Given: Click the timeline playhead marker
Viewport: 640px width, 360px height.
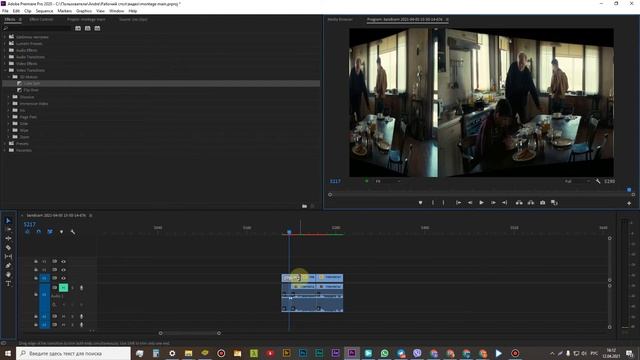Looking at the screenshot, I should click(289, 232).
